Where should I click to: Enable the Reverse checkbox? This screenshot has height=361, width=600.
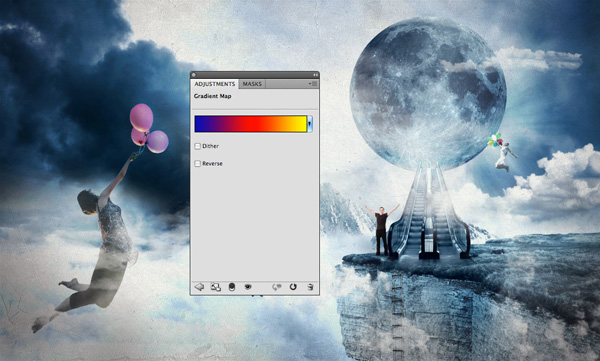tap(197, 163)
